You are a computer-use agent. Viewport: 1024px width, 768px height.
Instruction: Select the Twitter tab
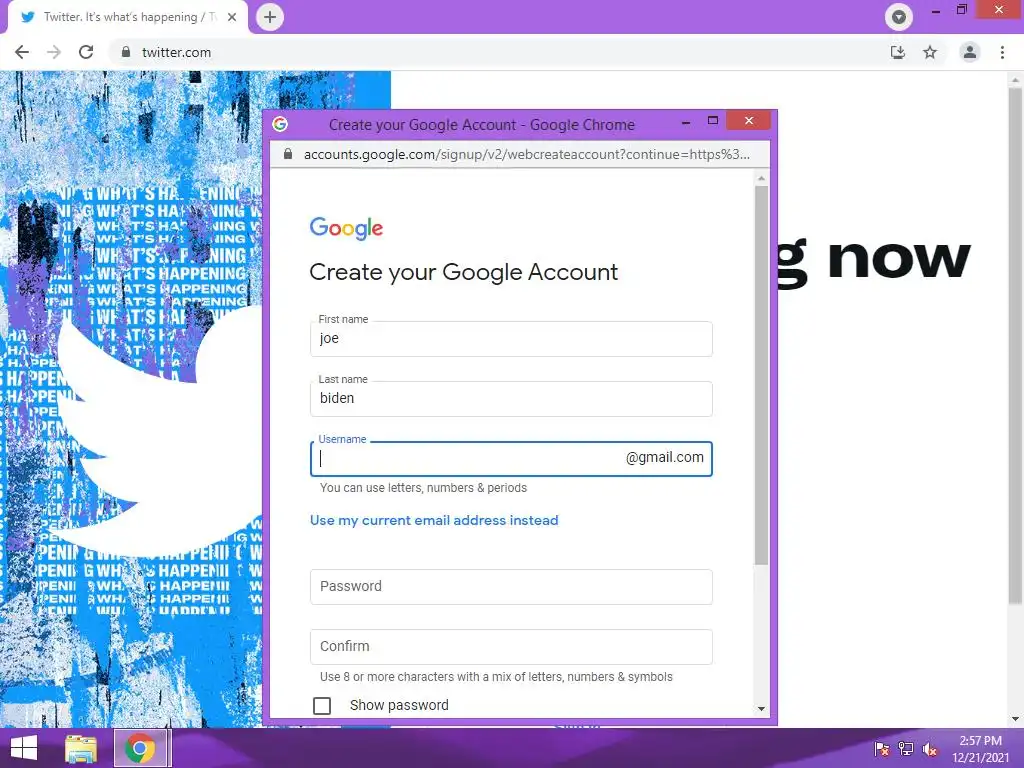(127, 17)
